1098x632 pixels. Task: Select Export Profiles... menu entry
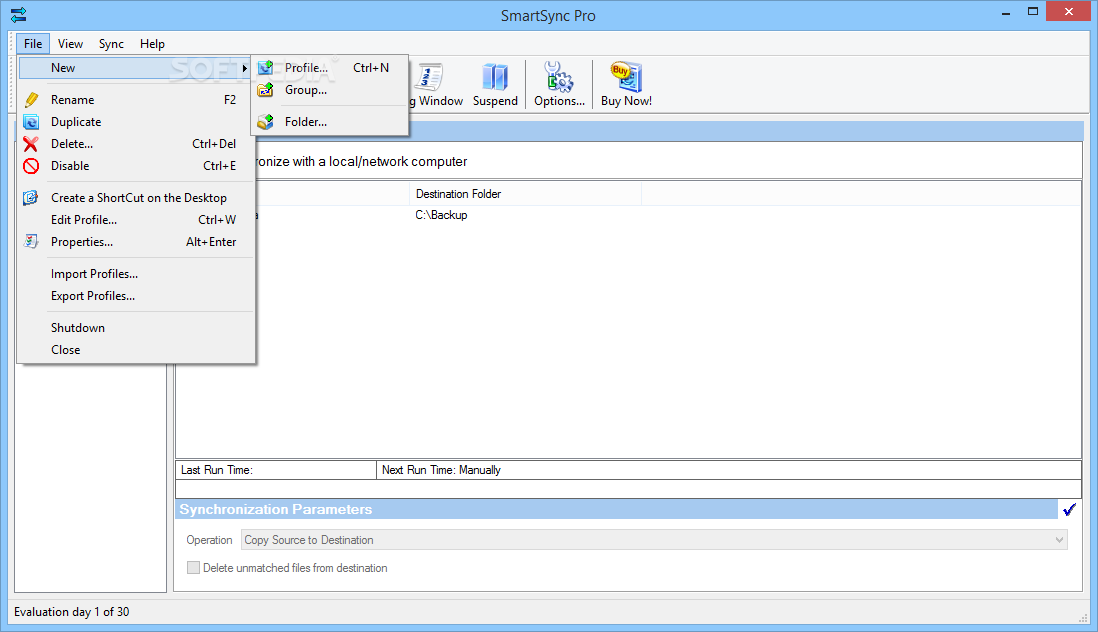[135, 296]
